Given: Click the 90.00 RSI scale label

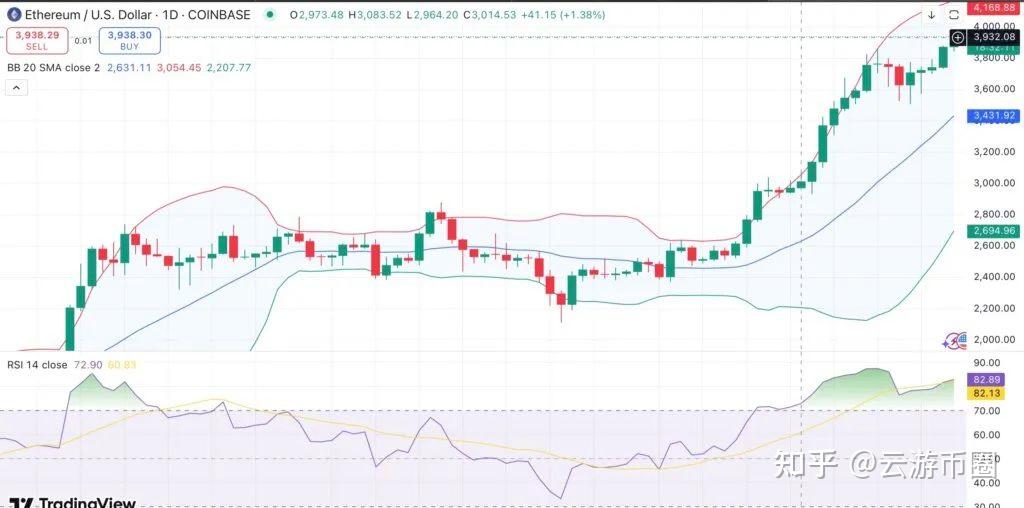Looking at the screenshot, I should click(x=987, y=362).
